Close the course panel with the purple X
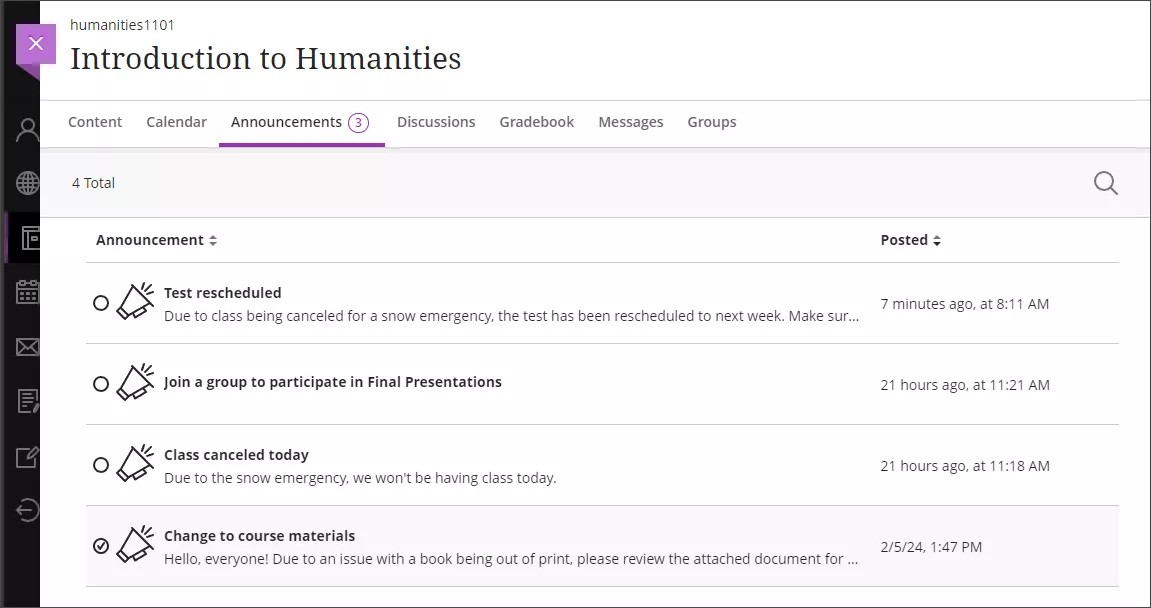 click(x=36, y=43)
